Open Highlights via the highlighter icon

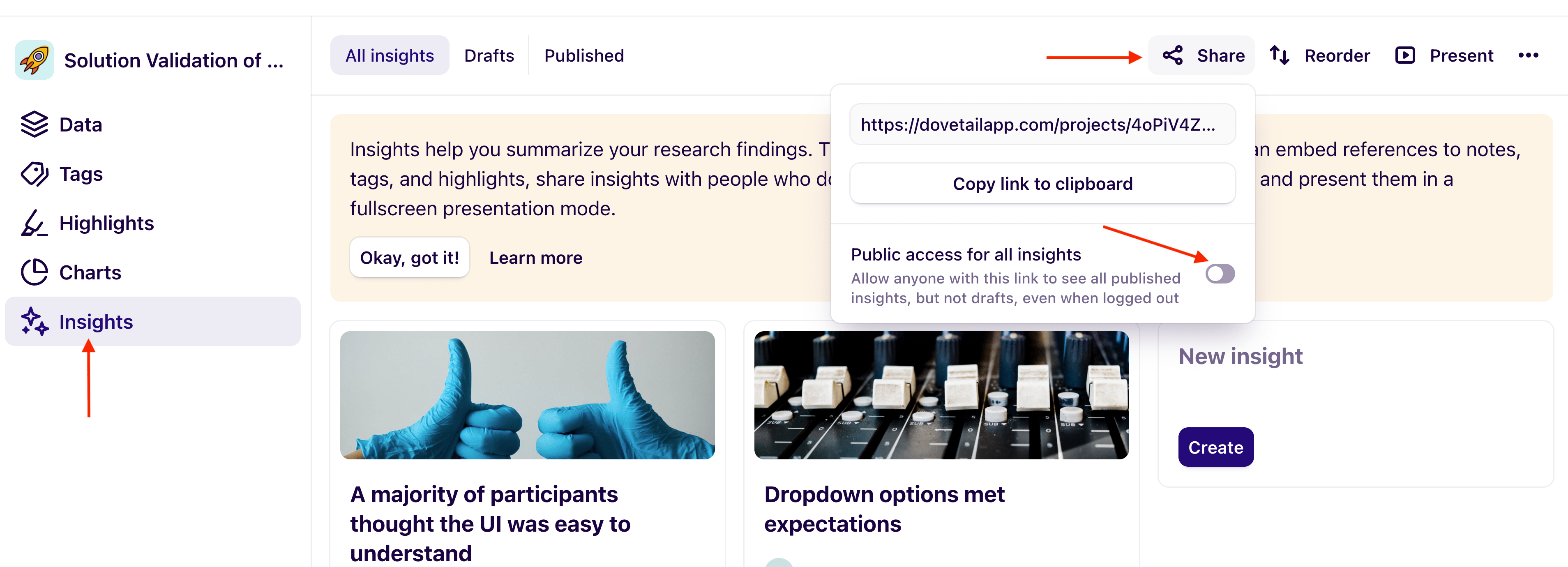point(34,223)
